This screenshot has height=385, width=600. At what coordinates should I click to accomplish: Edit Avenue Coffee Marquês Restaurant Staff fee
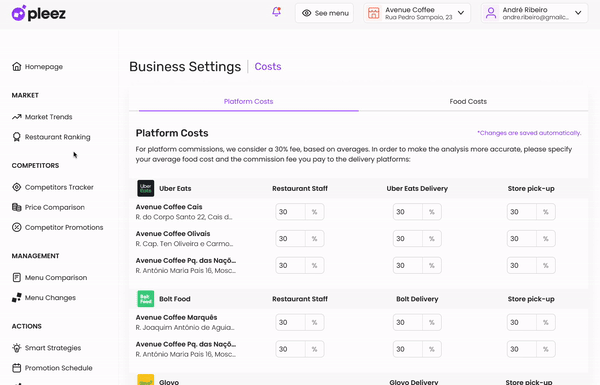click(290, 322)
